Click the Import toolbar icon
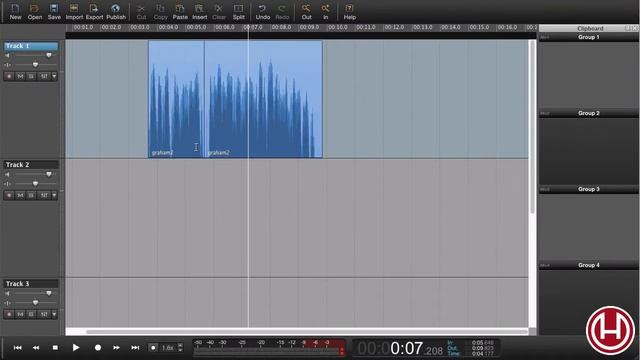This screenshot has height=360, width=640. (x=74, y=12)
